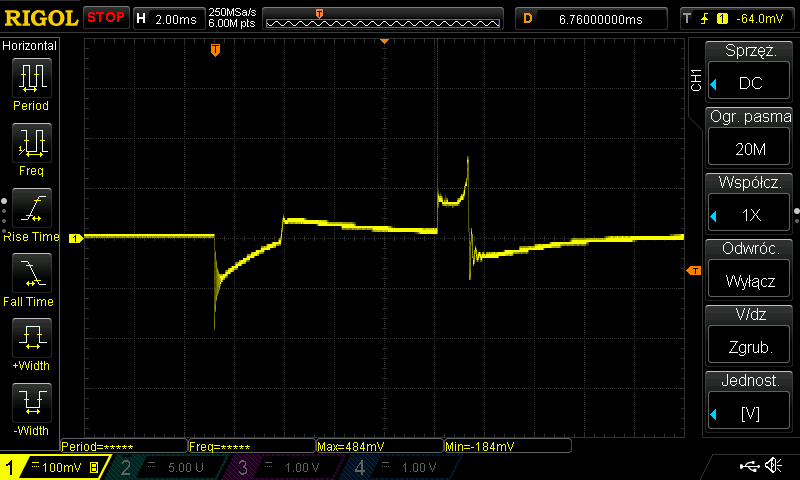800x480 pixels.
Task: Select the -Width measurement icon
Action: [32, 402]
